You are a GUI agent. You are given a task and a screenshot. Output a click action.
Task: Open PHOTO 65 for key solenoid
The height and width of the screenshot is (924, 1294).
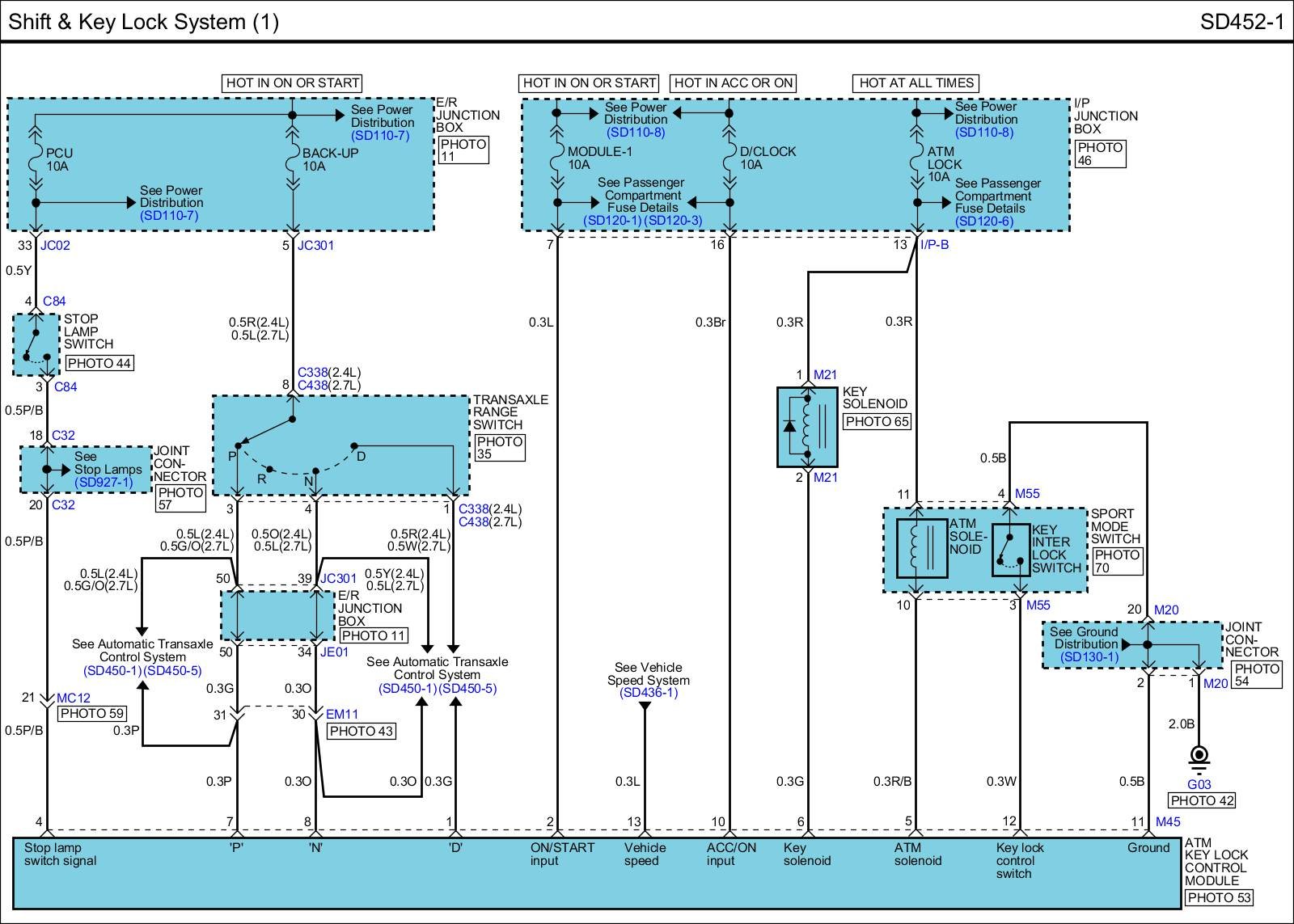[877, 421]
